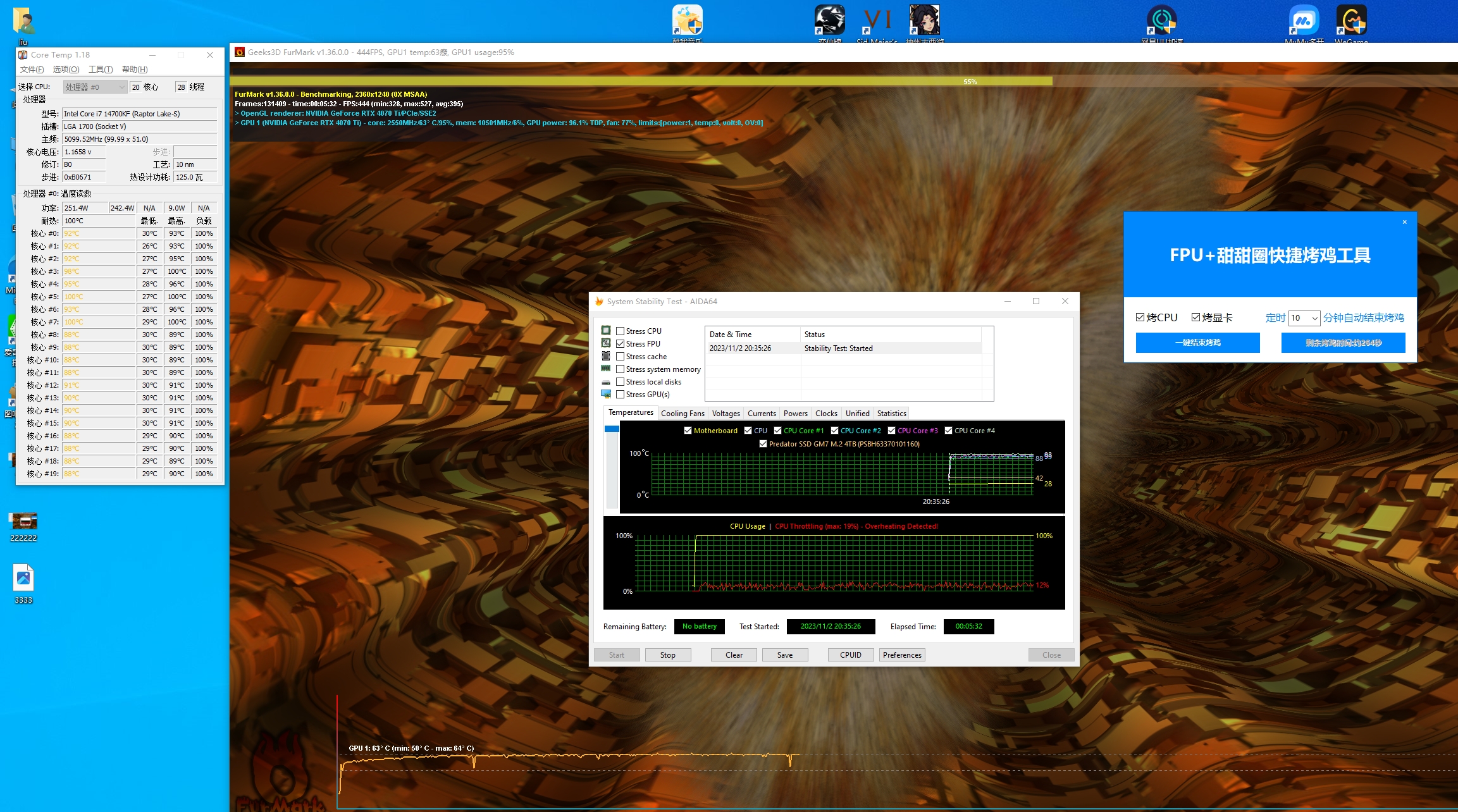This screenshot has height=812, width=1458.
Task: Click the Stress cache icon
Action: [x=606, y=355]
